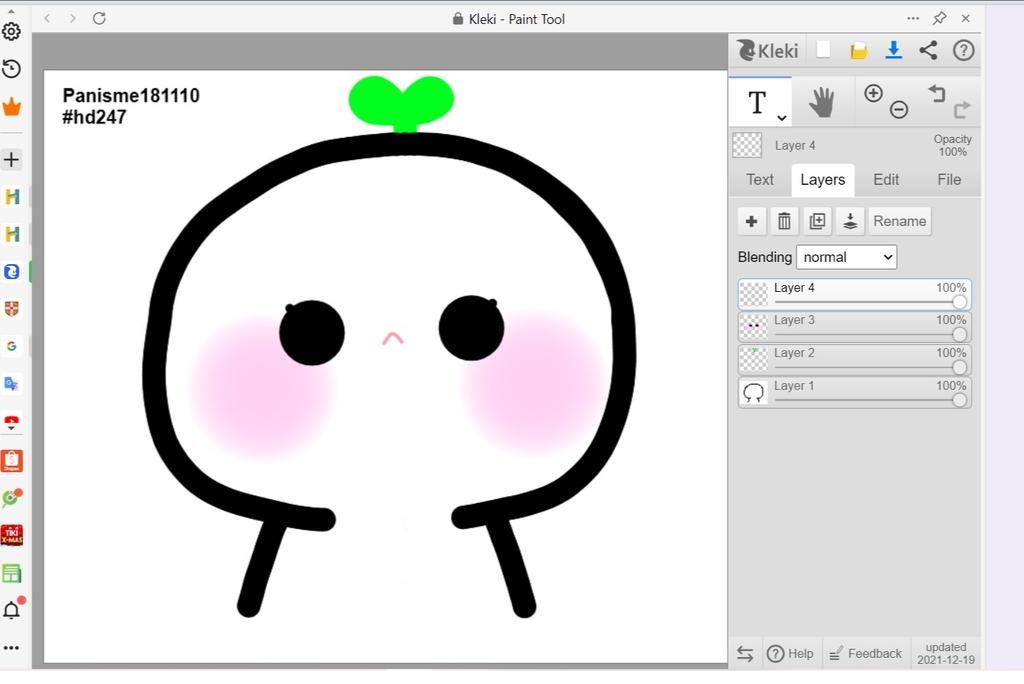
Task: Open an image with the yellow folder icon
Action: (859, 50)
